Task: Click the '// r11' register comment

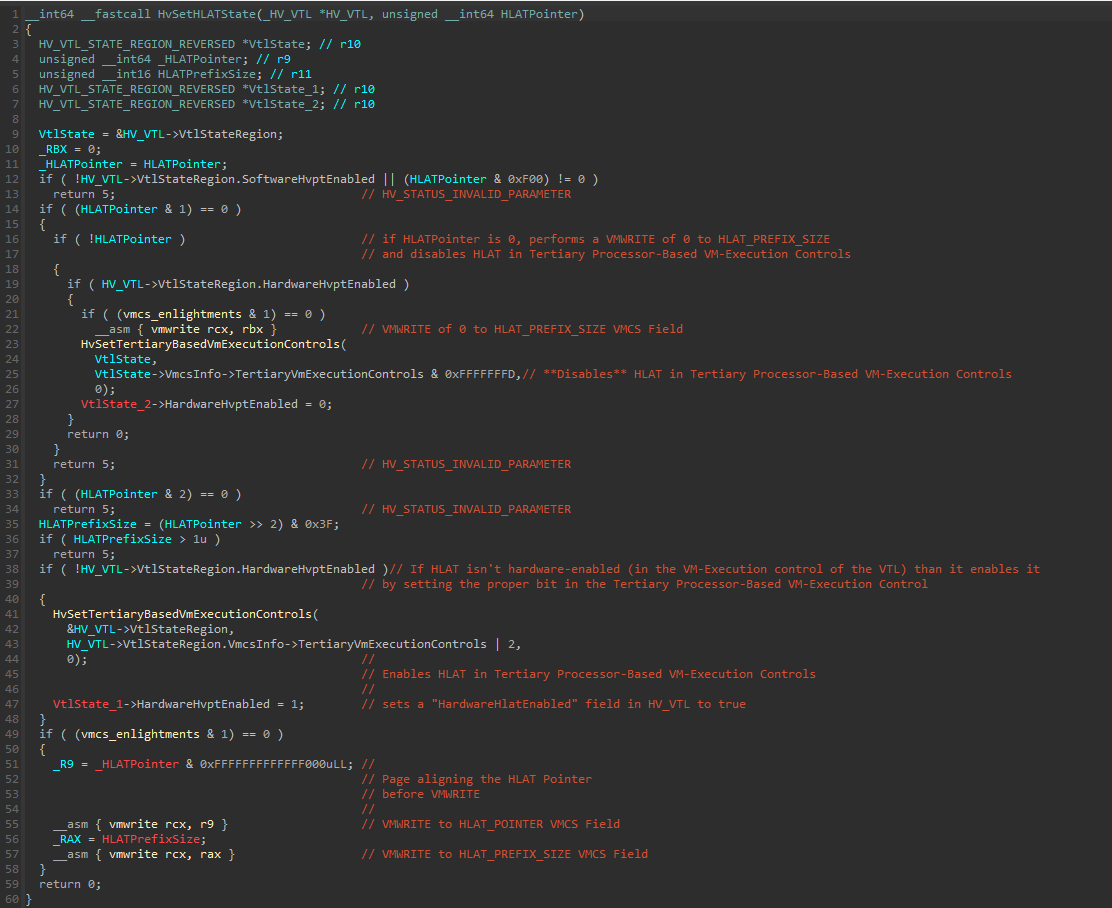Action: (291, 74)
